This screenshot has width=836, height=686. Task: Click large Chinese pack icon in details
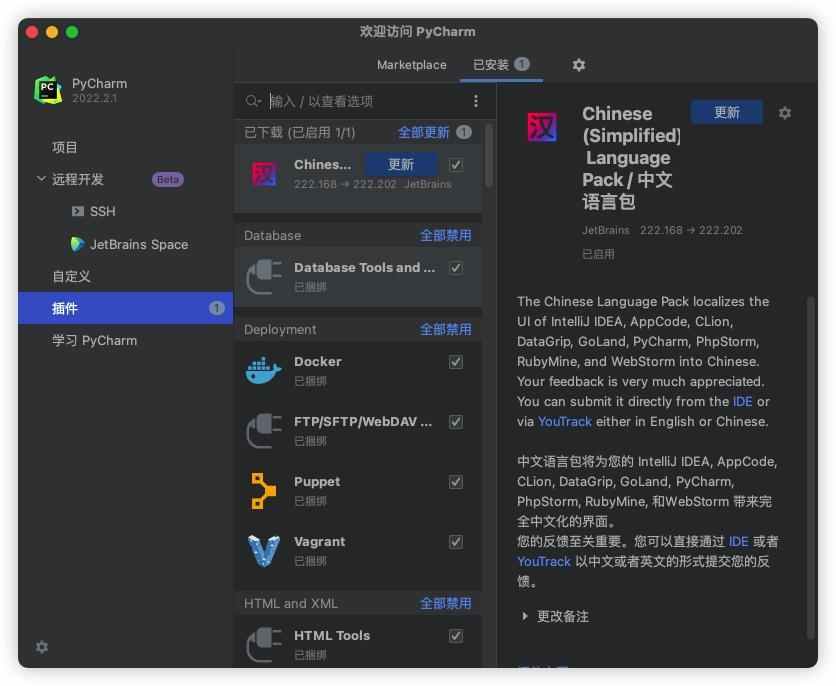point(542,127)
